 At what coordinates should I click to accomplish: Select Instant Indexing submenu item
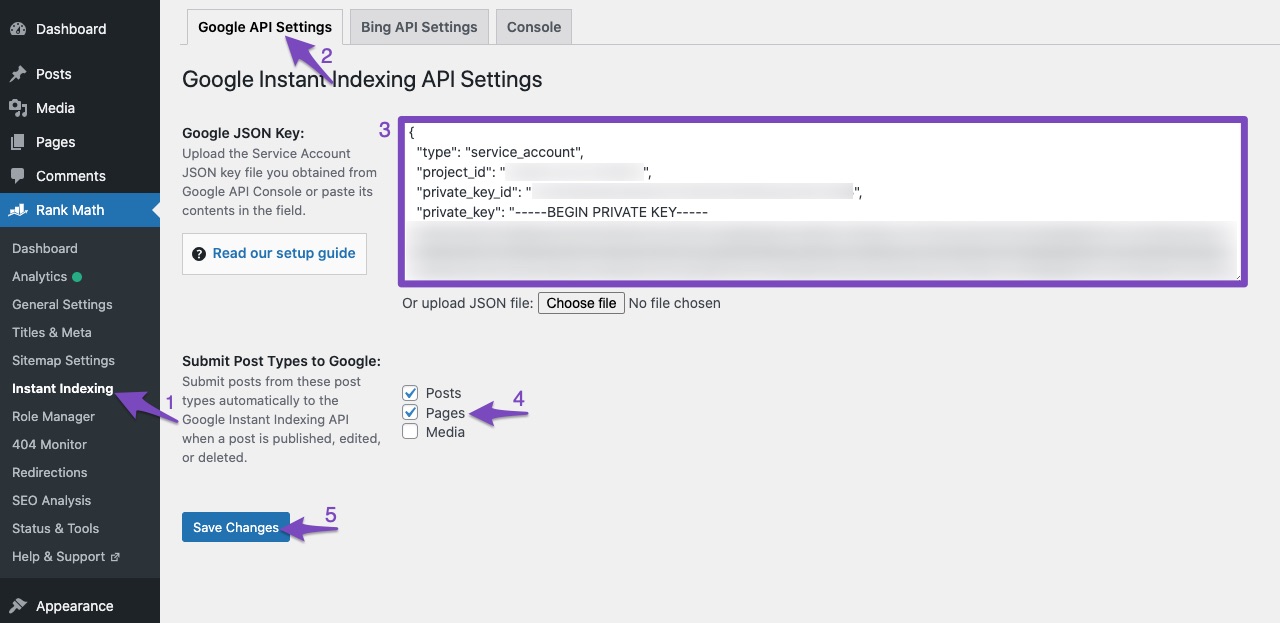(x=63, y=388)
